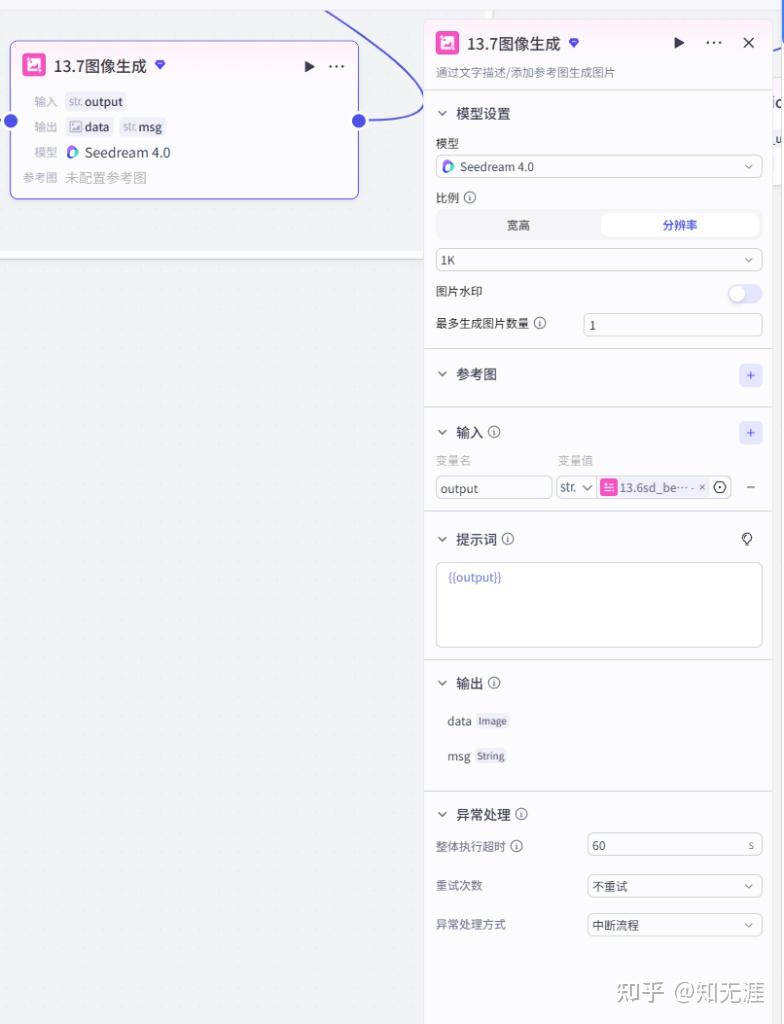Open the 异常处理方式 dropdown showing 中断流程

point(674,925)
